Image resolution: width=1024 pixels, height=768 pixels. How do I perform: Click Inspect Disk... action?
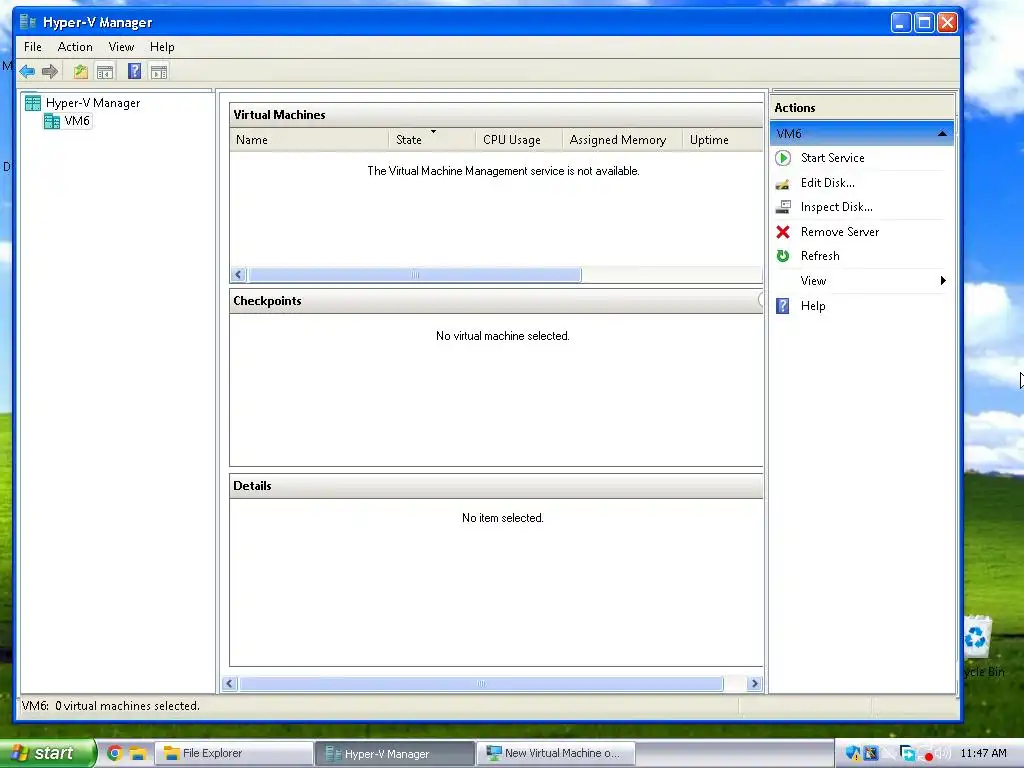(837, 207)
